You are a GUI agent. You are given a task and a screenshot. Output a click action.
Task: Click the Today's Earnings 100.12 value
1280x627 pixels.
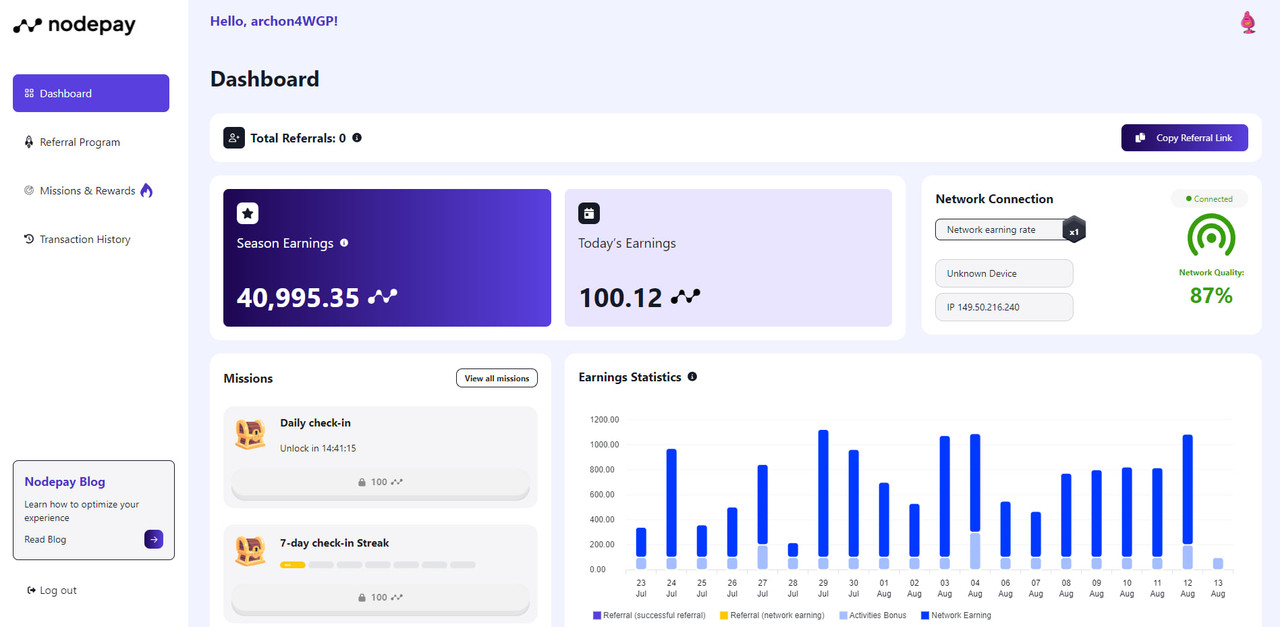tap(620, 297)
